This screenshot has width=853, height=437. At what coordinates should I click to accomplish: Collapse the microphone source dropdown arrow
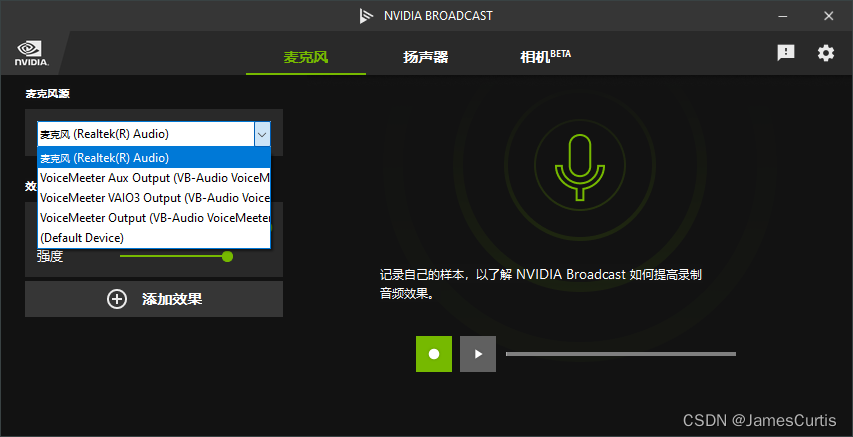tap(262, 134)
